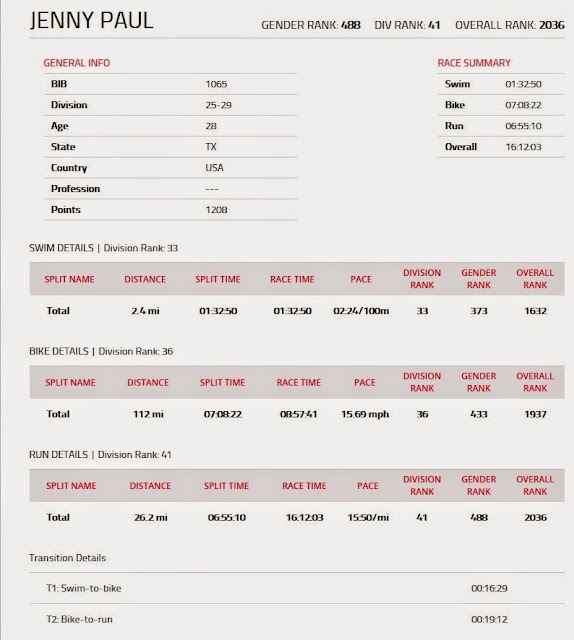Click Race Summary Swim time 01:32:50
574x640 pixels.
[x=523, y=84]
